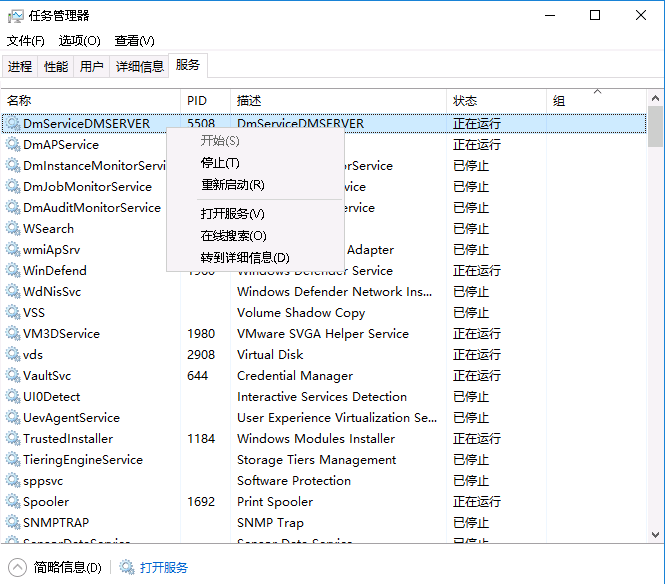This screenshot has height=584, width=665.
Task: Click the Virtual Disk description cell
Action: (x=270, y=354)
